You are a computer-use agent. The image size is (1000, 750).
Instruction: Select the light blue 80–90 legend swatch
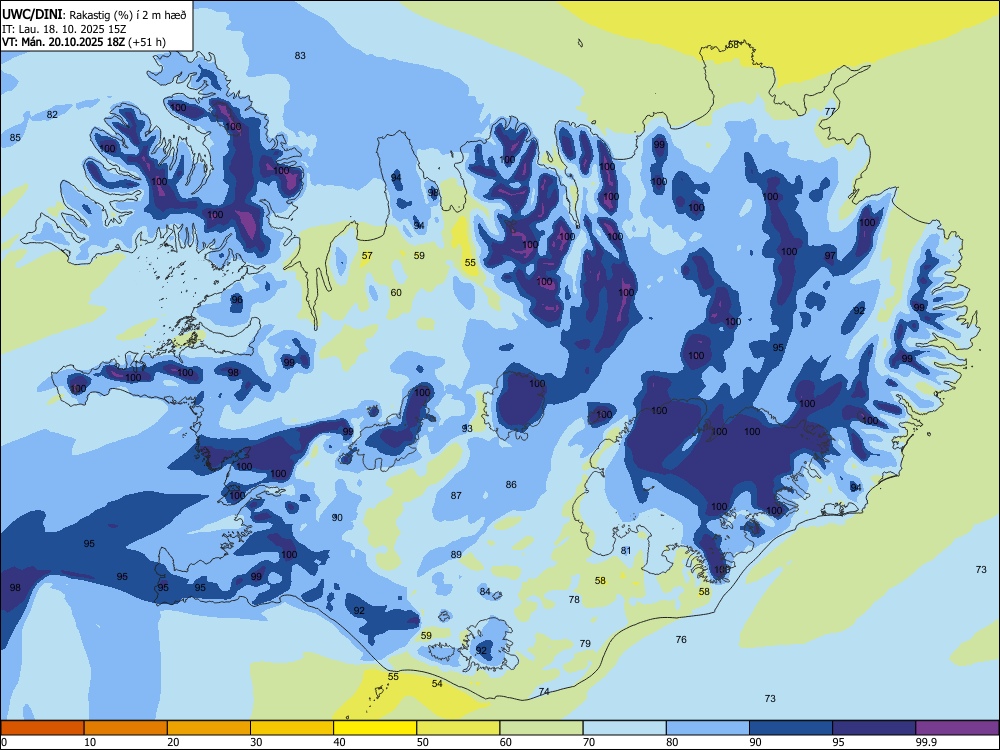(x=708, y=728)
